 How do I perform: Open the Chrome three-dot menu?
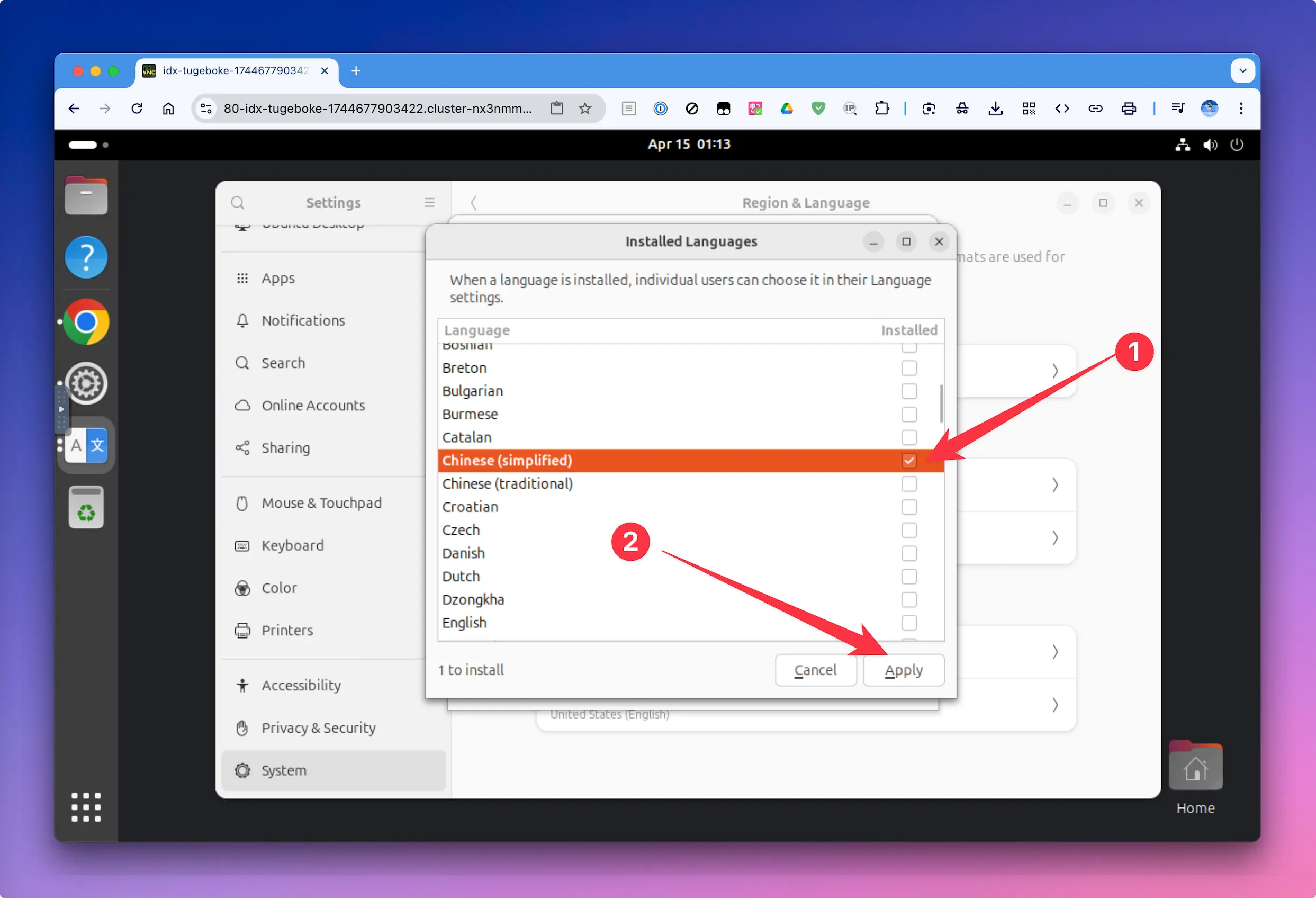coord(1241,108)
